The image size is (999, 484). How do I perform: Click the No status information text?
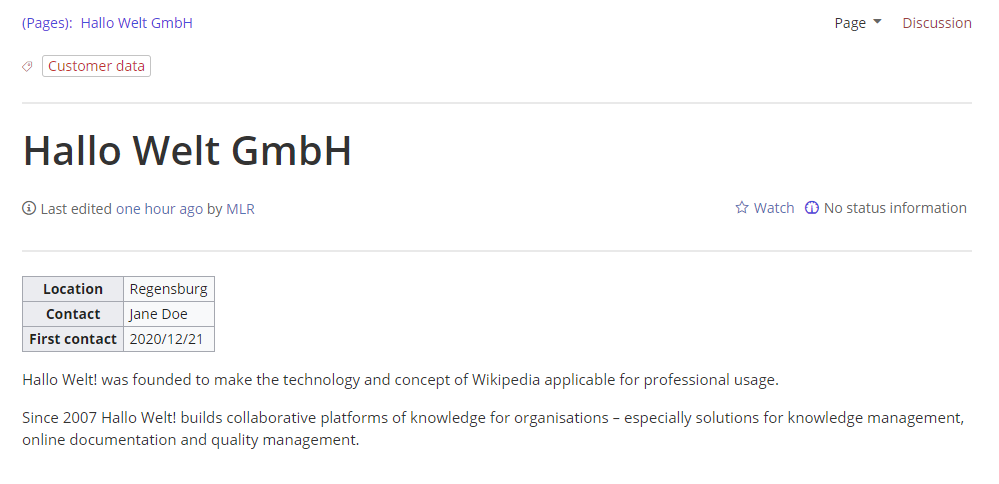click(x=895, y=208)
